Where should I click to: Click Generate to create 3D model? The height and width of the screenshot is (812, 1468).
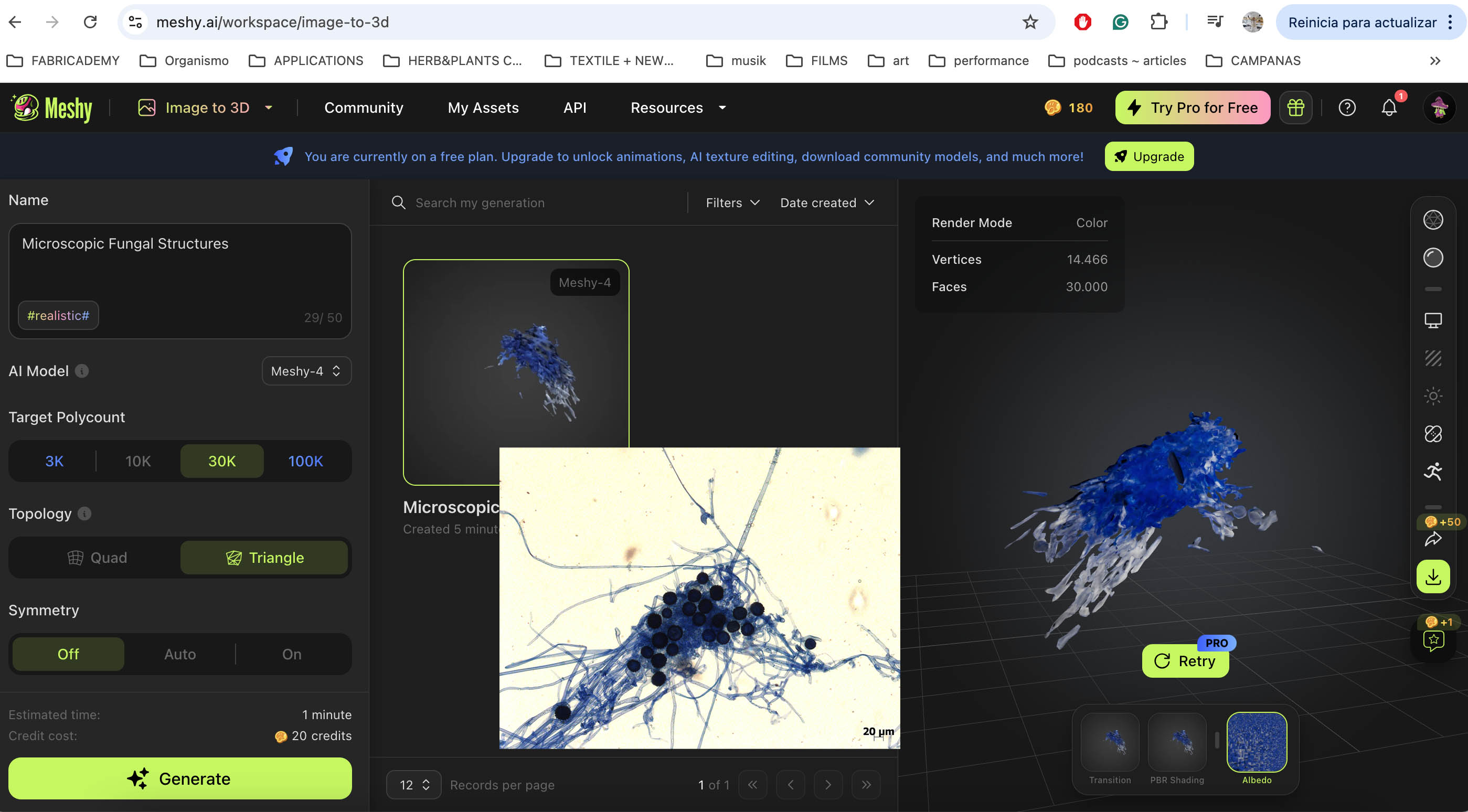coord(180,778)
